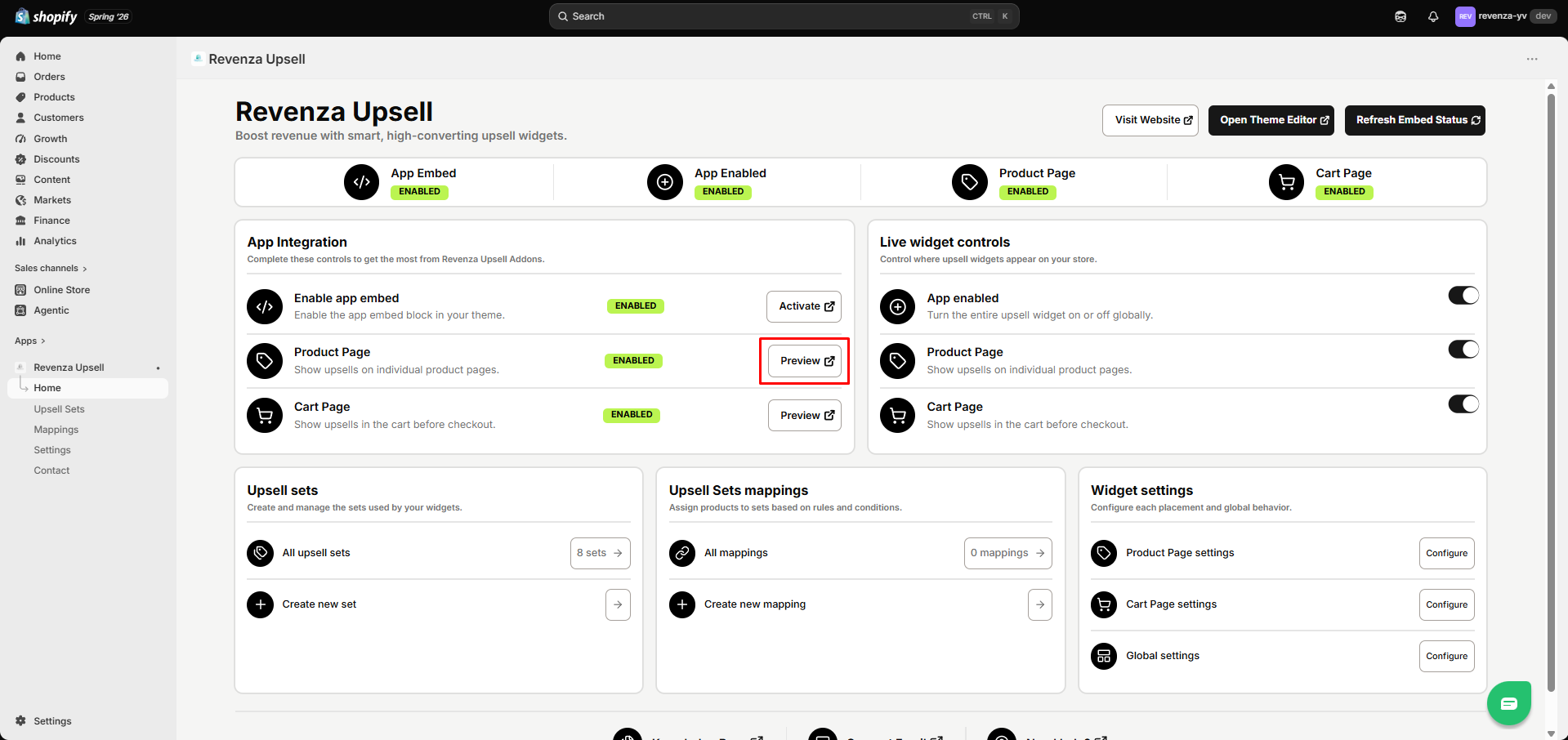
Task: Click the All mappings link icon
Action: (682, 553)
